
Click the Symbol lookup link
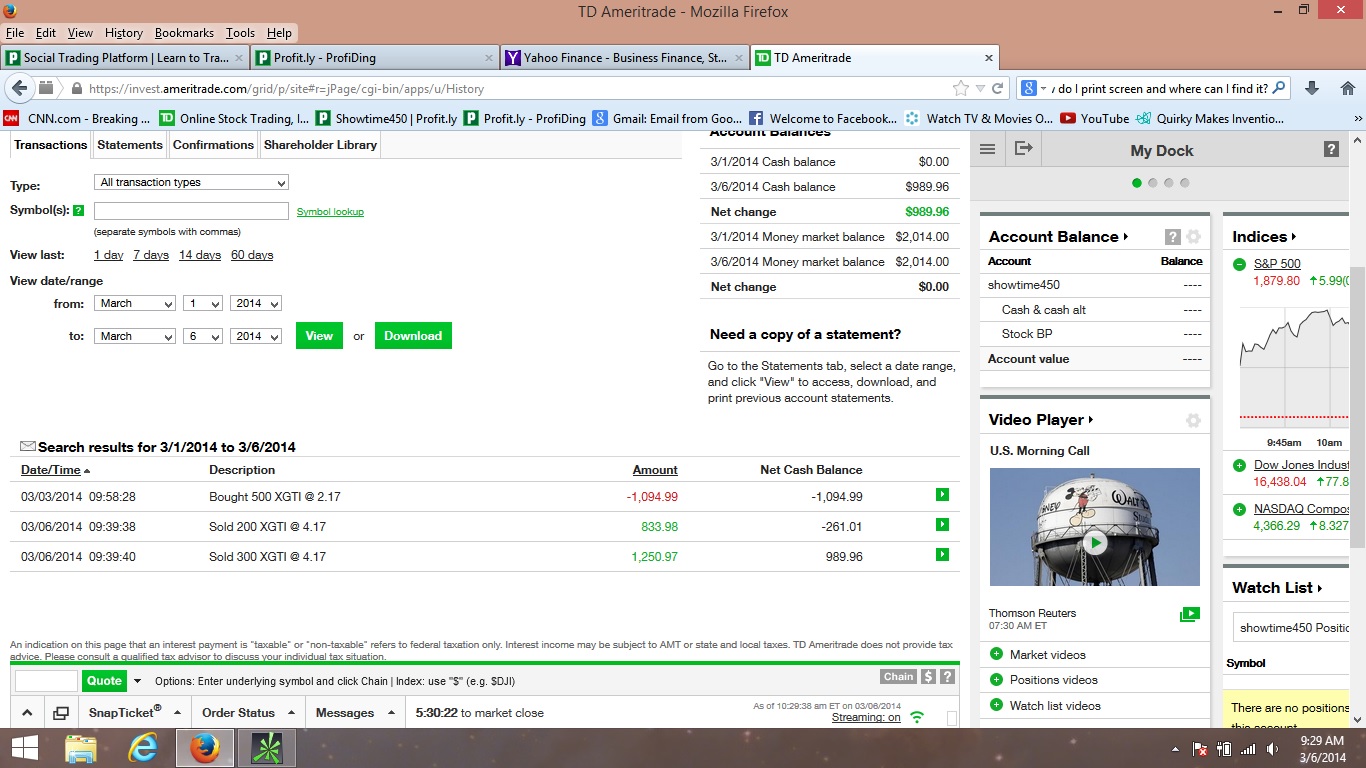click(x=330, y=212)
